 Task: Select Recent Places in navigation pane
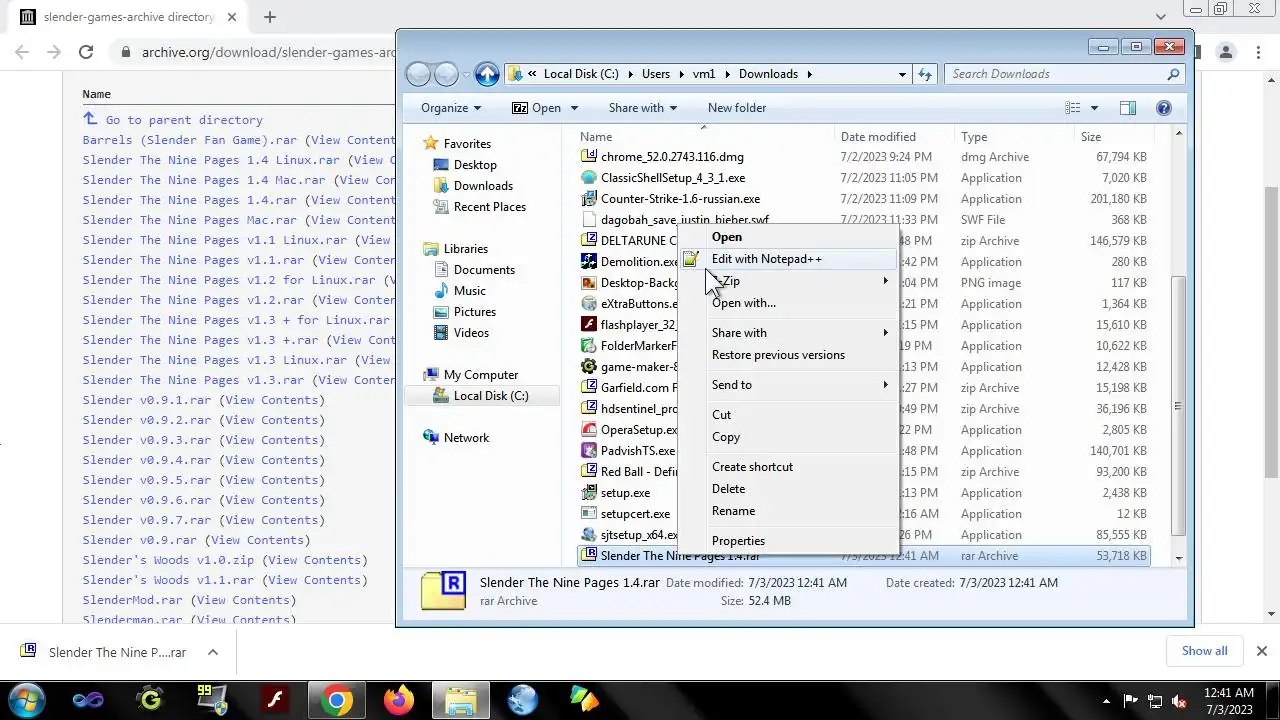point(489,207)
